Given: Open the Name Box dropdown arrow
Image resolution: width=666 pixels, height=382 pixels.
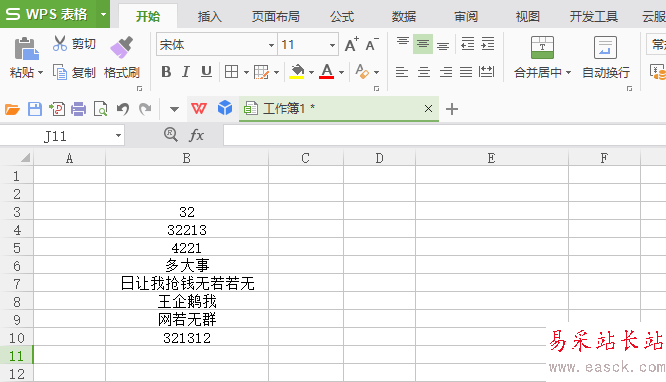Looking at the screenshot, I should [x=118, y=136].
